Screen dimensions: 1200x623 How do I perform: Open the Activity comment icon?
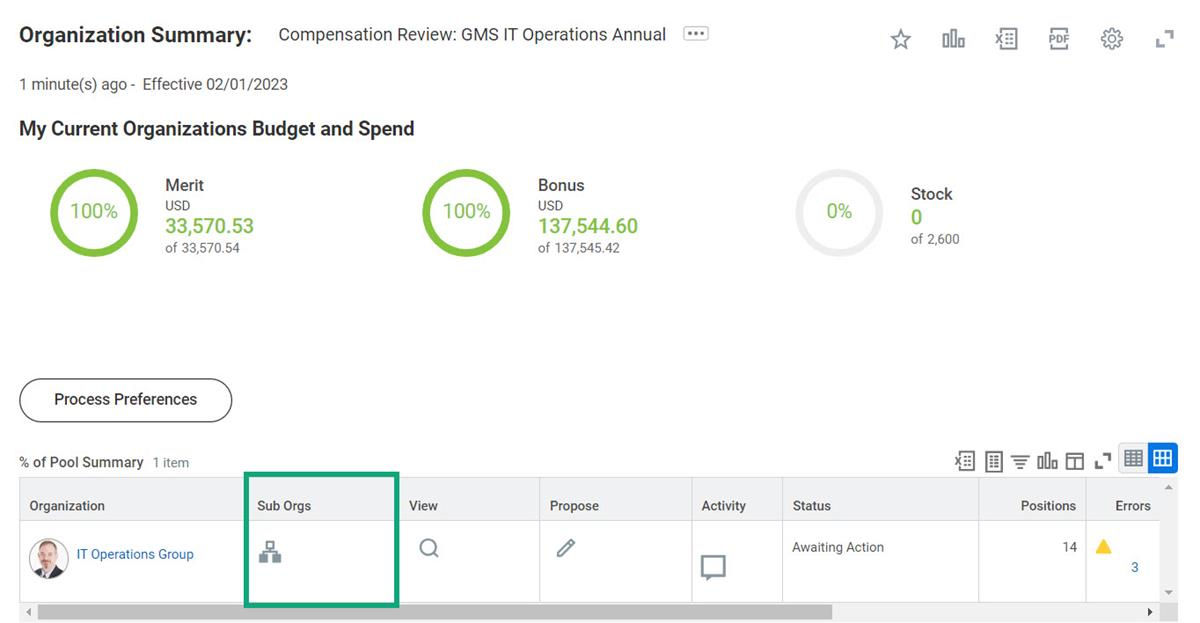click(x=713, y=569)
